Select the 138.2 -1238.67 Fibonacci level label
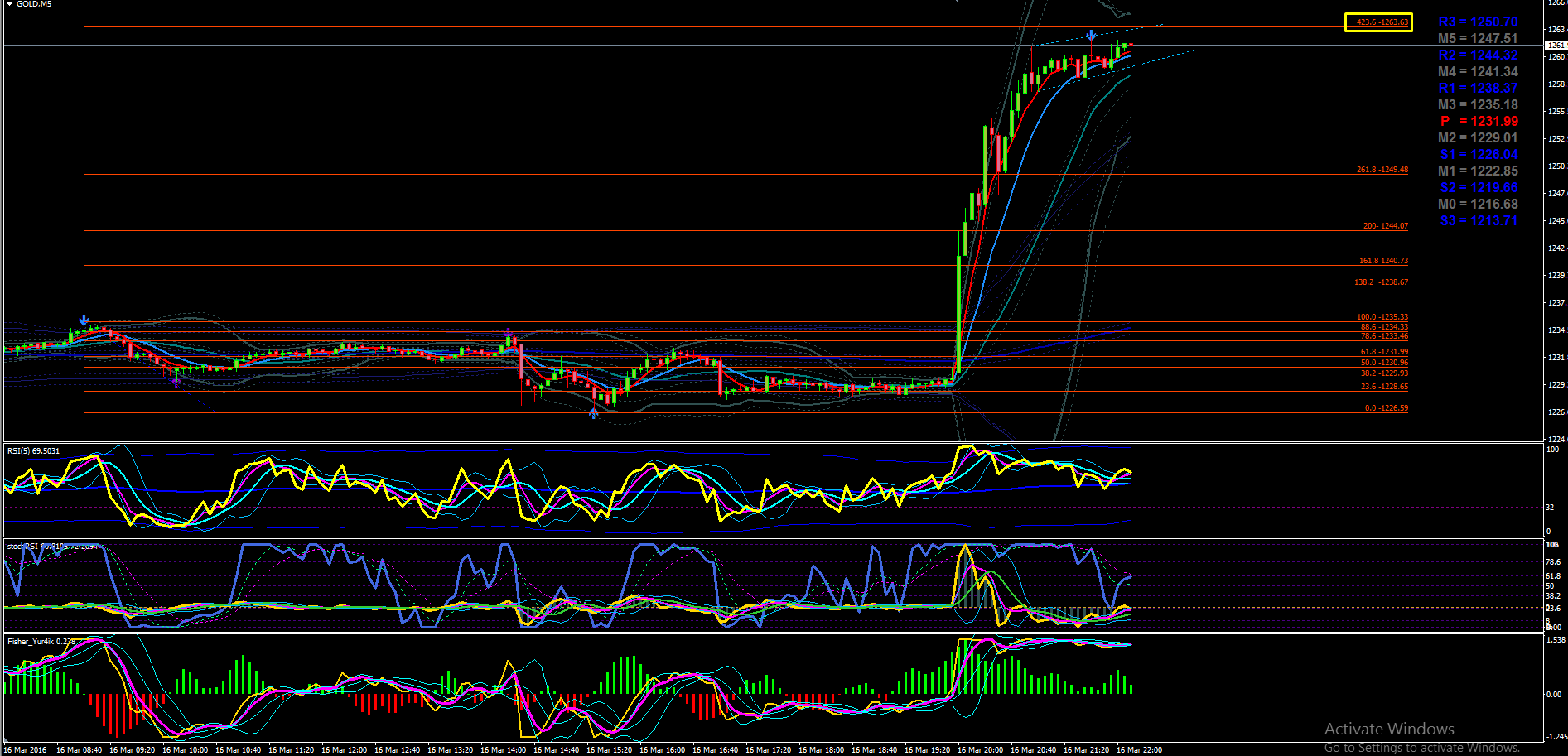1568x756 pixels. [1381, 282]
